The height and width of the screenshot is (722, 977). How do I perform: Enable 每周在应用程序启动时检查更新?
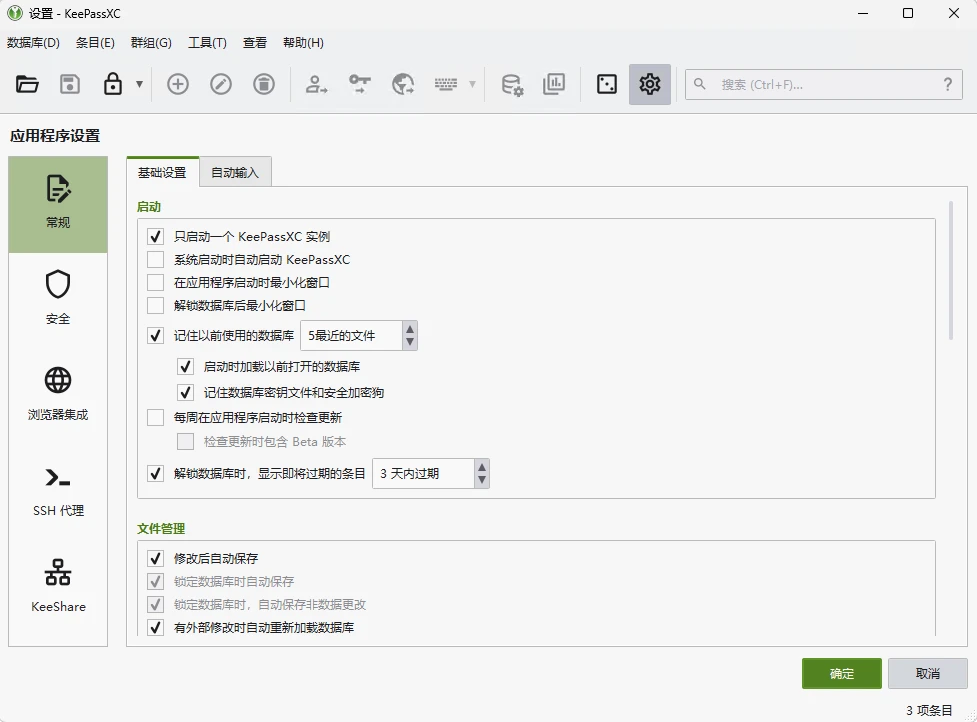pyautogui.click(x=155, y=417)
